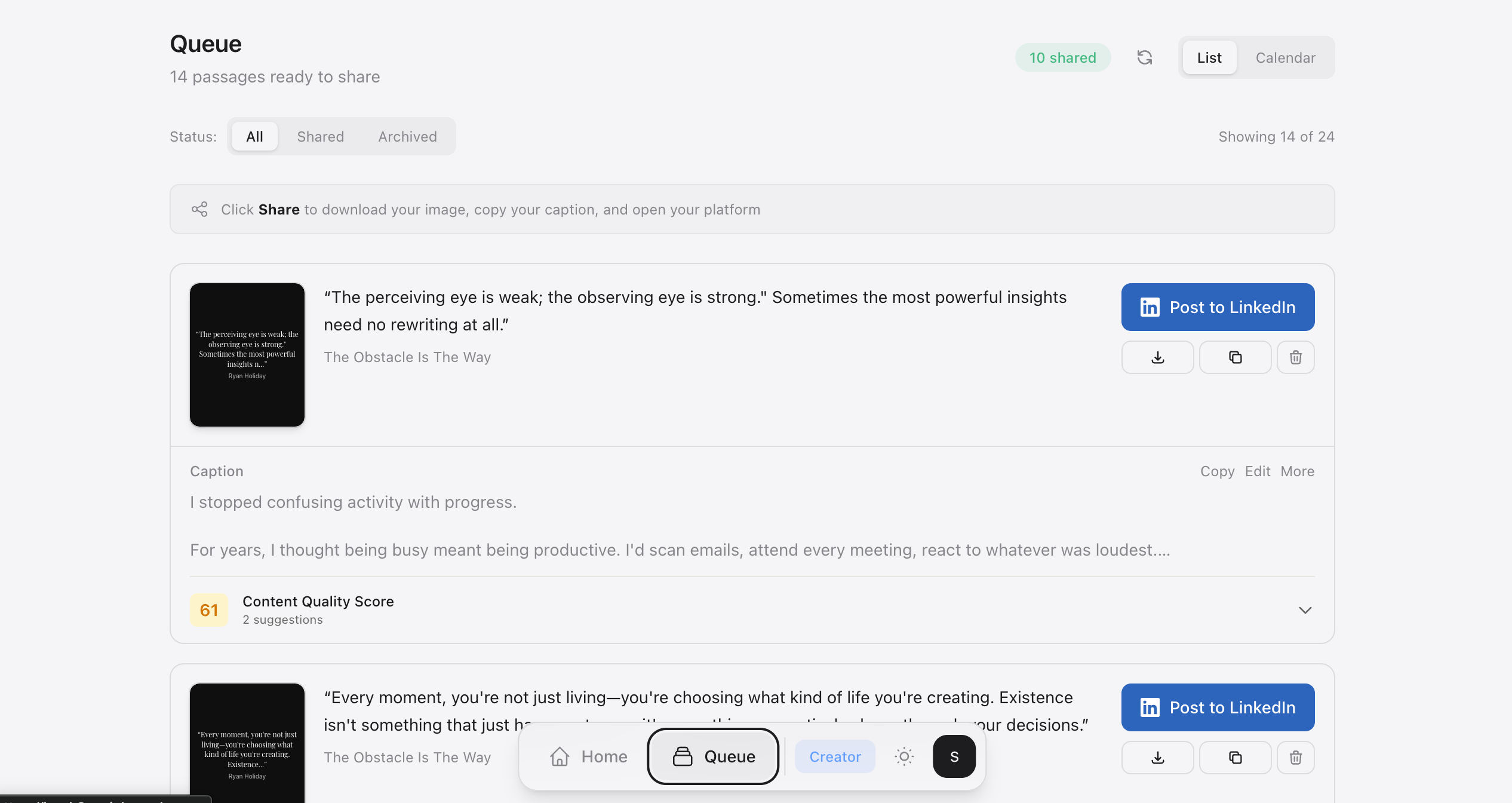Toggle light/dark theme sun icon
1512x803 pixels.
[904, 756]
